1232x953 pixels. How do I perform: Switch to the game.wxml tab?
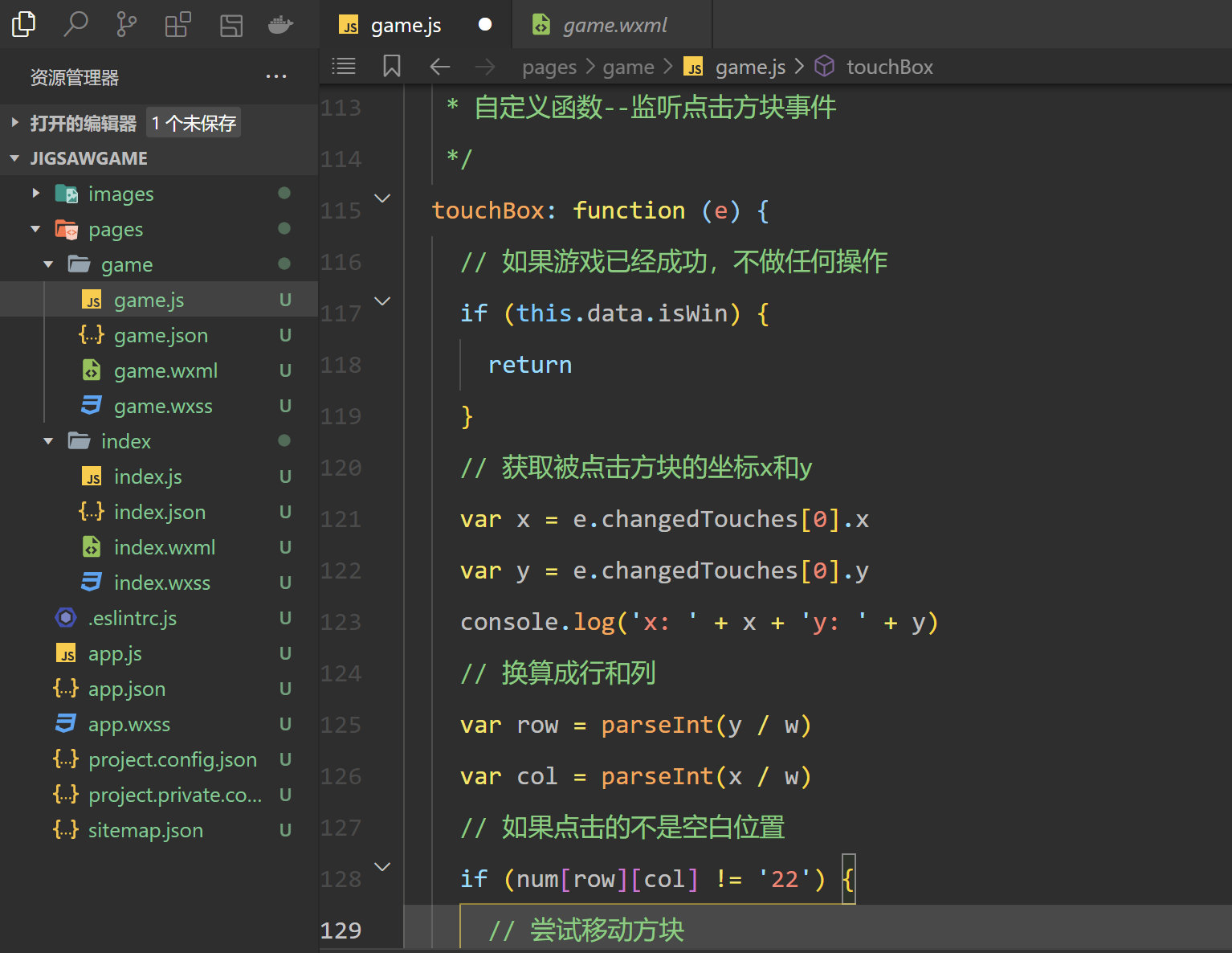[614, 26]
